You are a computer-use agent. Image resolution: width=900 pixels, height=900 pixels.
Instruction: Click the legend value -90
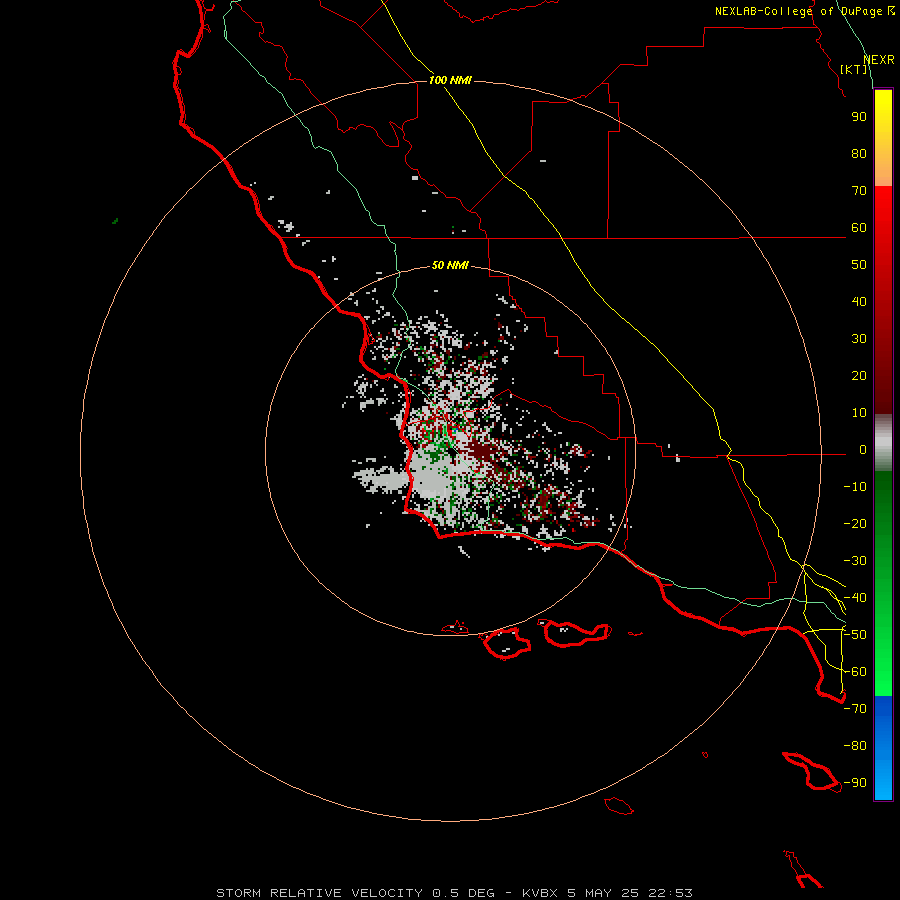click(855, 783)
